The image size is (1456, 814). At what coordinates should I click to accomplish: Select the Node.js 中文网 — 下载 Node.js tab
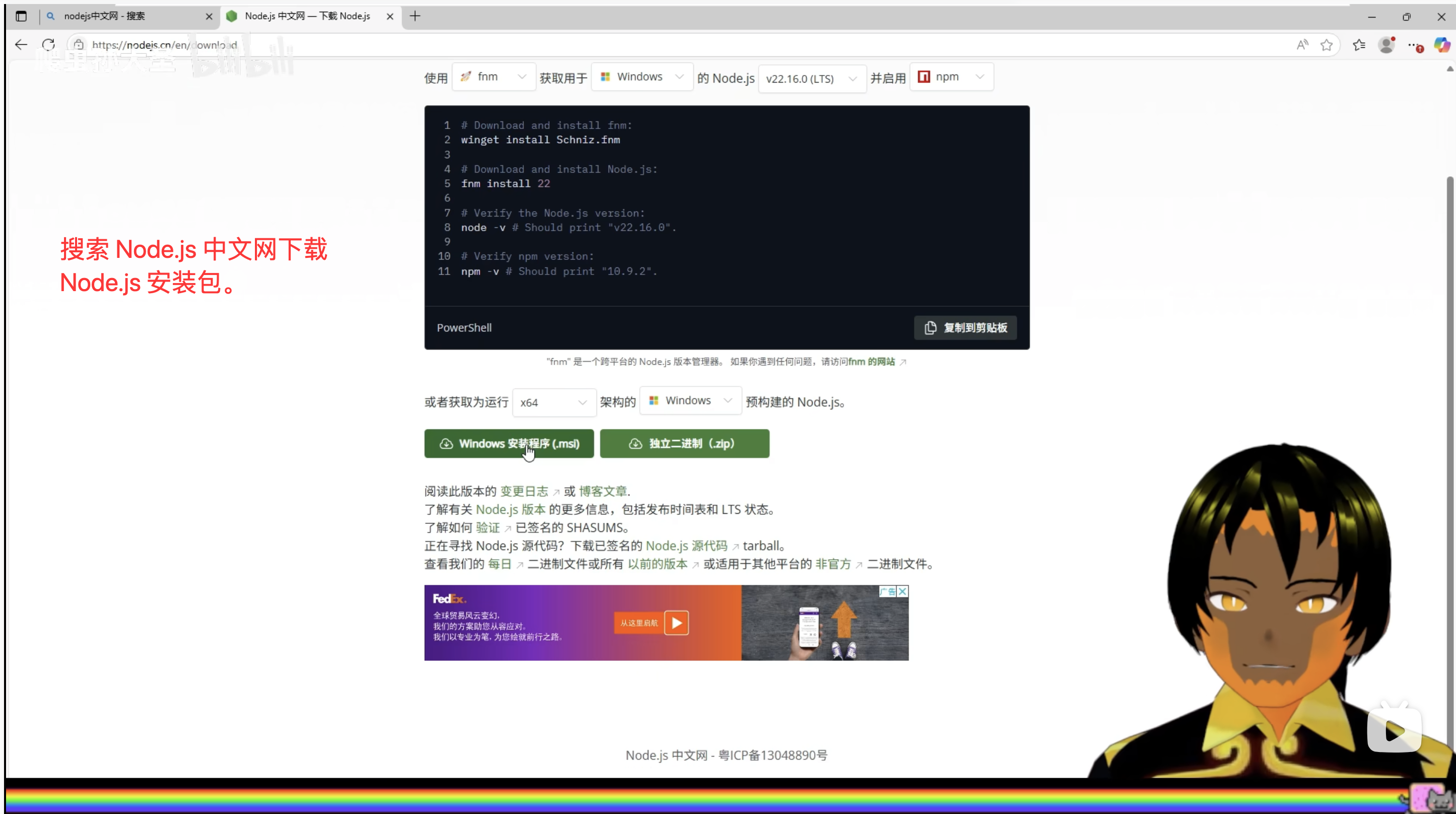[310, 17]
